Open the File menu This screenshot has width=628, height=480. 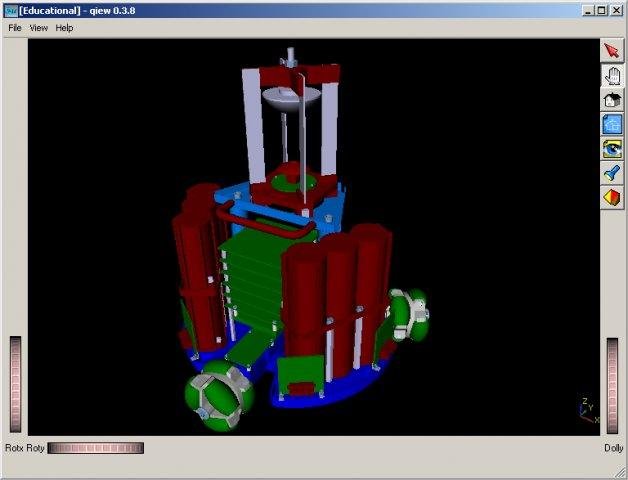tap(15, 28)
